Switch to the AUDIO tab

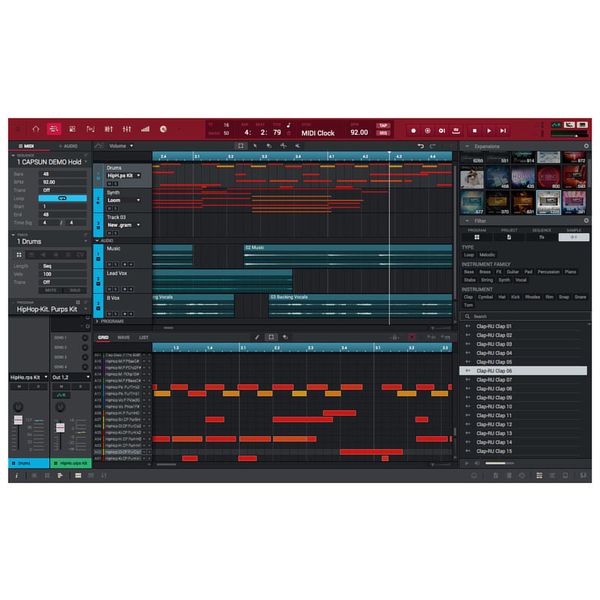coord(68,146)
